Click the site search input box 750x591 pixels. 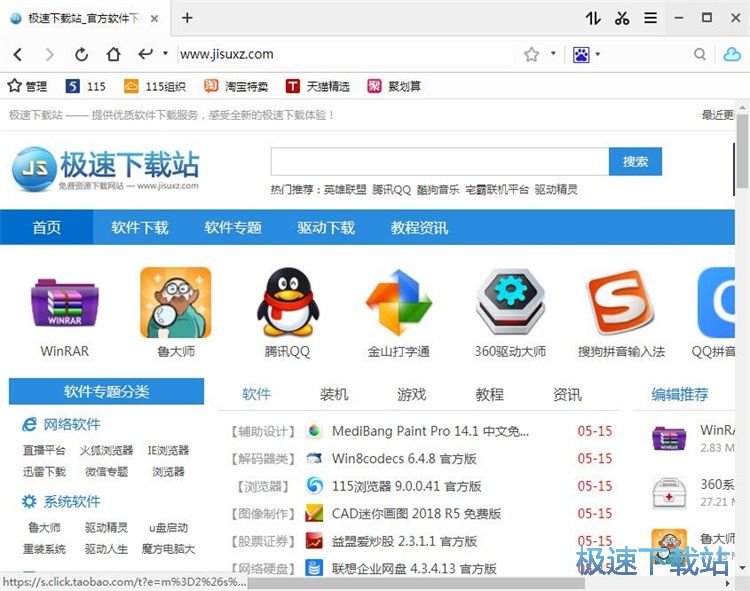coord(440,162)
